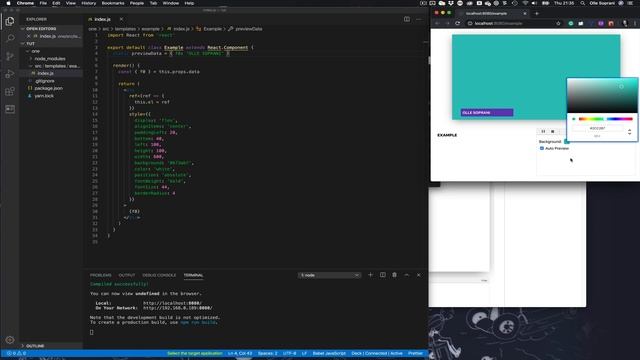This screenshot has width=640, height=360.
Task: Open index.js in the file tree
Action: tap(45, 73)
